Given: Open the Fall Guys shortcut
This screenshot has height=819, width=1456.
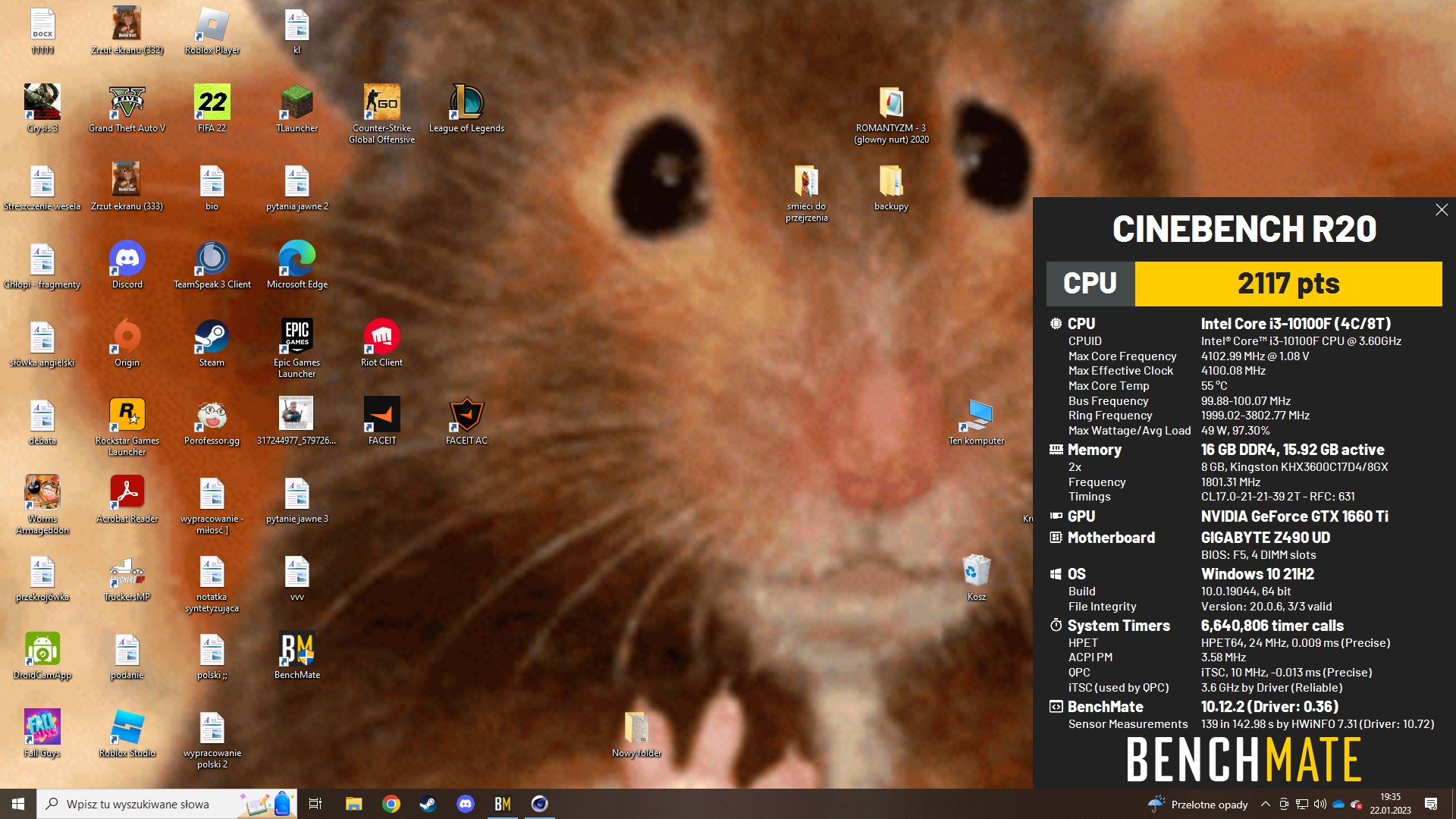Looking at the screenshot, I should click(42, 734).
